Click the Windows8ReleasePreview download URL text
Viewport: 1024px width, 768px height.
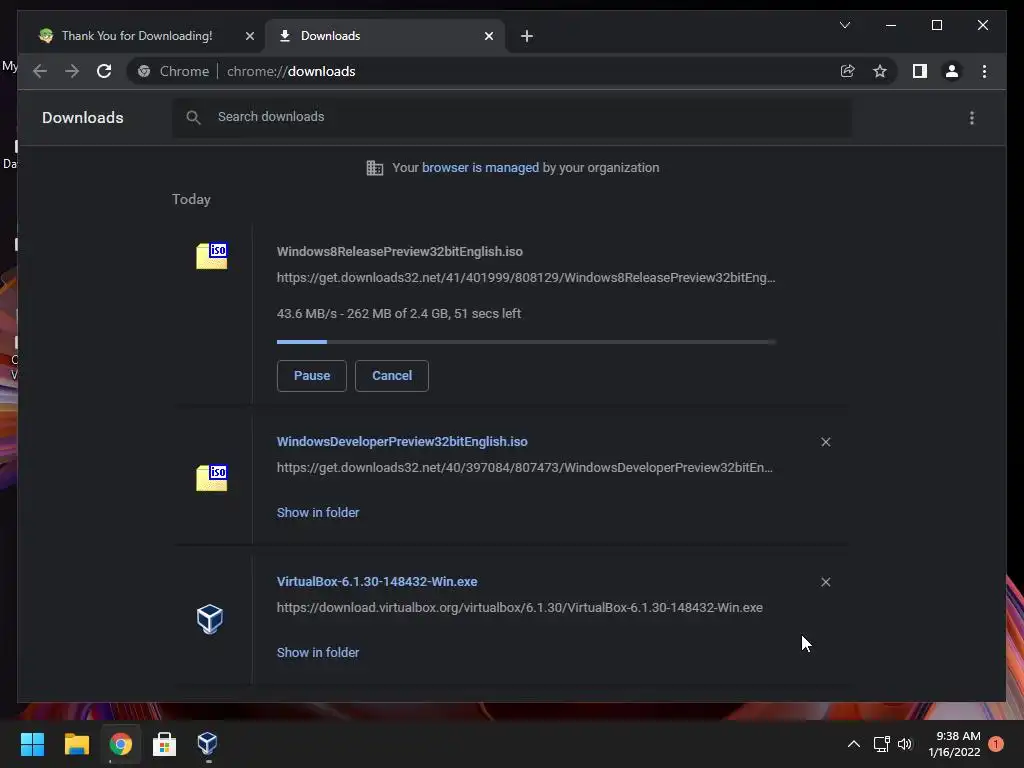coord(526,278)
